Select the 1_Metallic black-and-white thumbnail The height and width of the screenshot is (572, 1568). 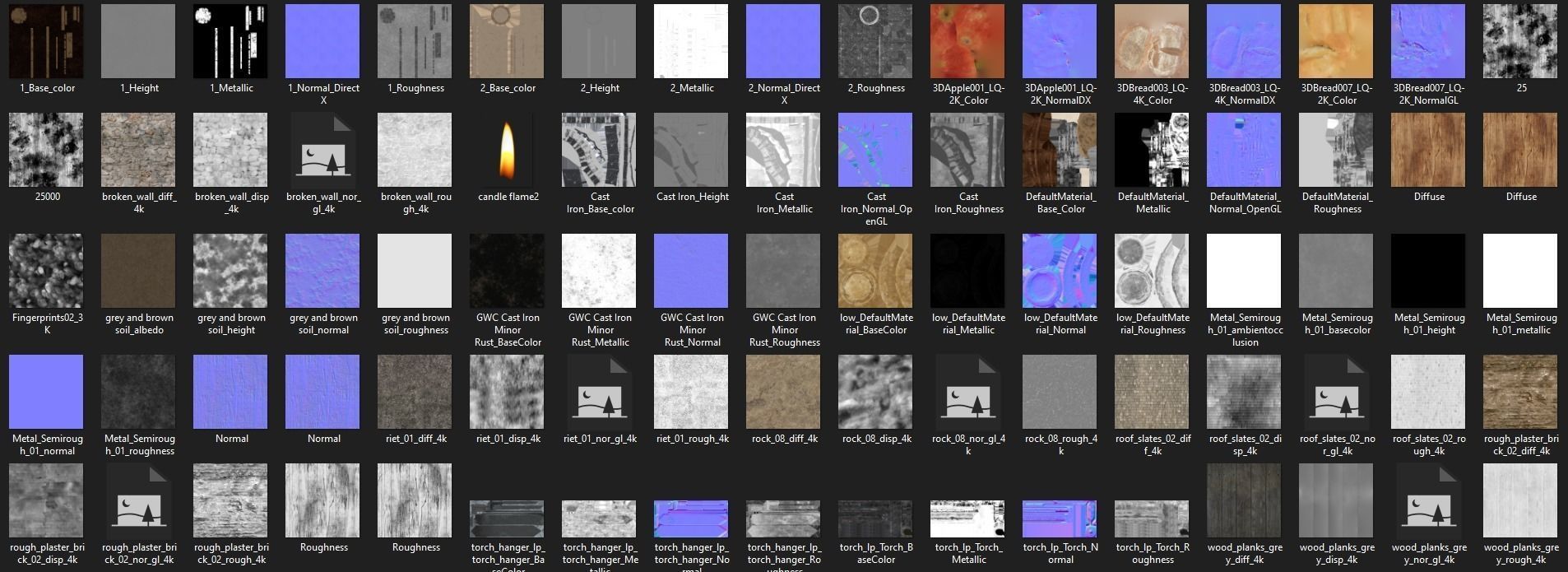(230, 41)
